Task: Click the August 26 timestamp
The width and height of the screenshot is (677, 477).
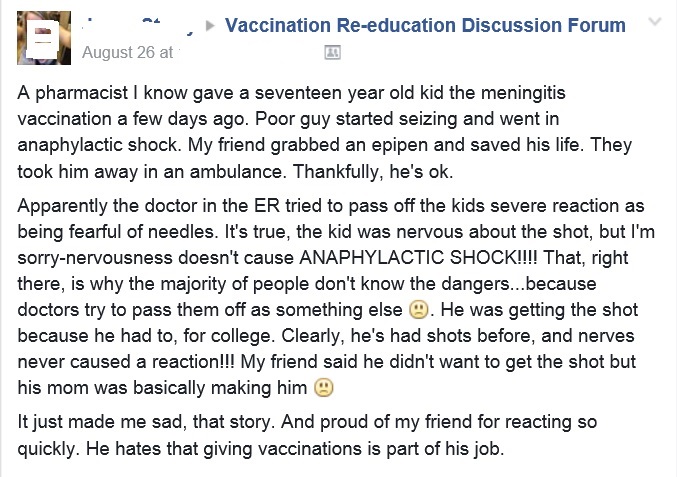Action: pos(128,53)
